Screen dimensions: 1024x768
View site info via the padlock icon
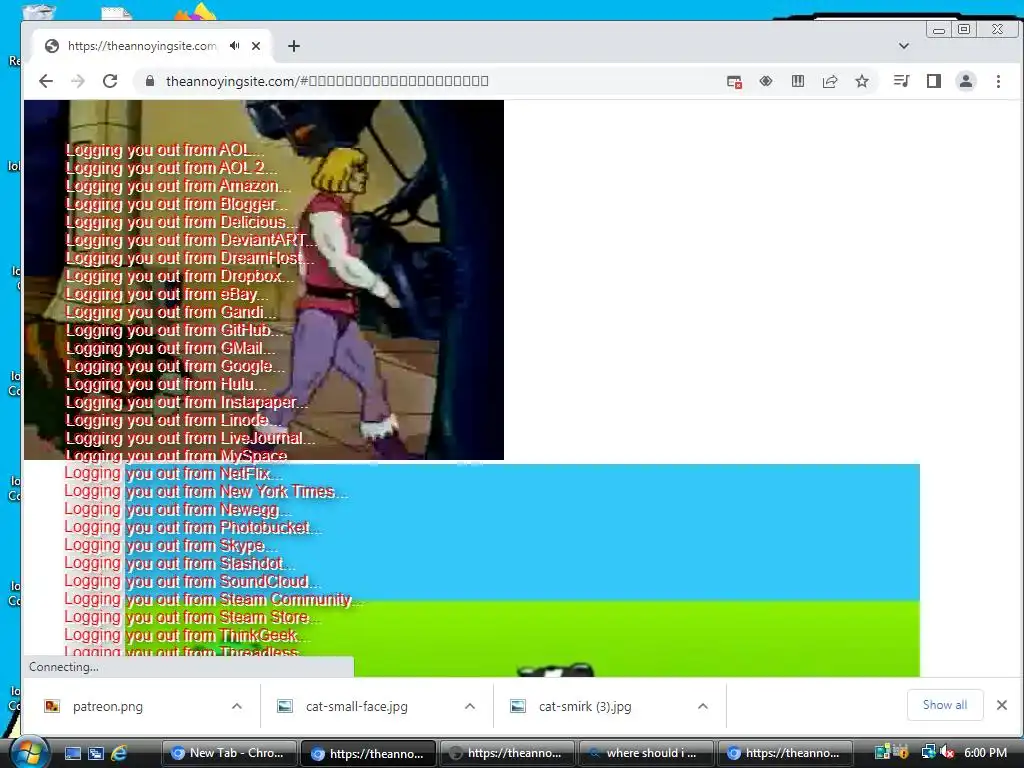150,81
